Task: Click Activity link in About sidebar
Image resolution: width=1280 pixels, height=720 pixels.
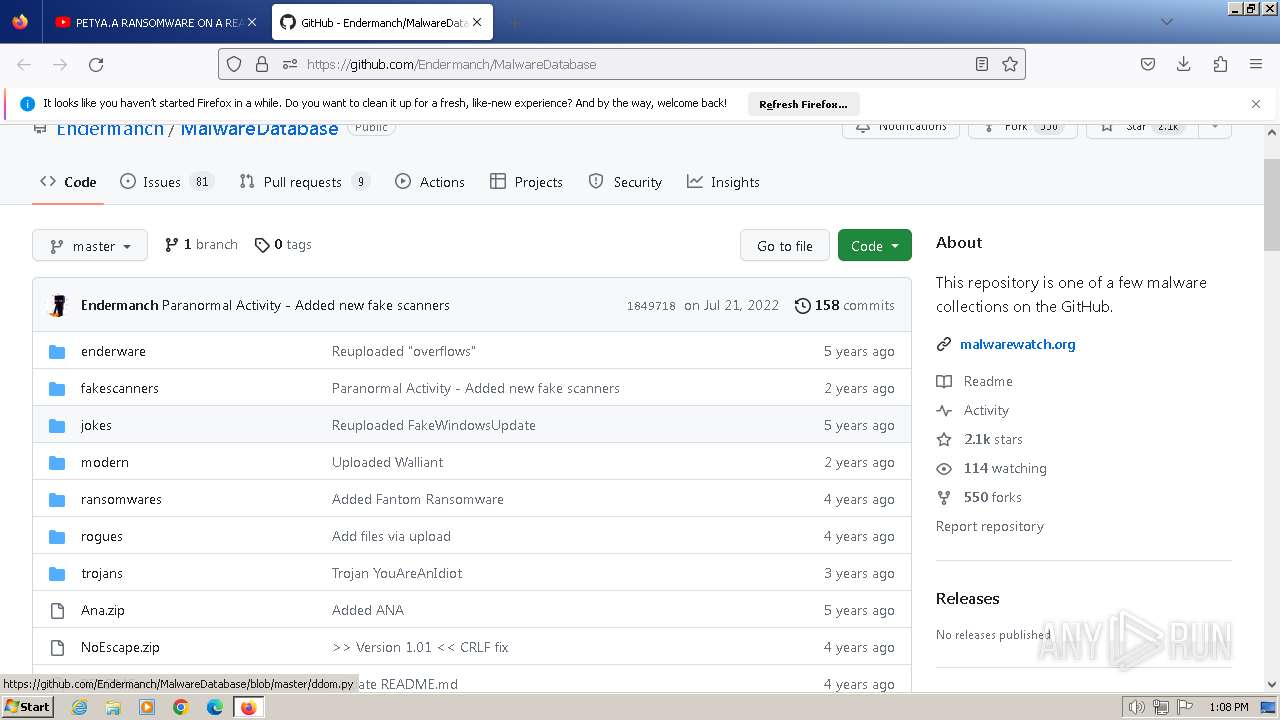Action: coord(973,410)
